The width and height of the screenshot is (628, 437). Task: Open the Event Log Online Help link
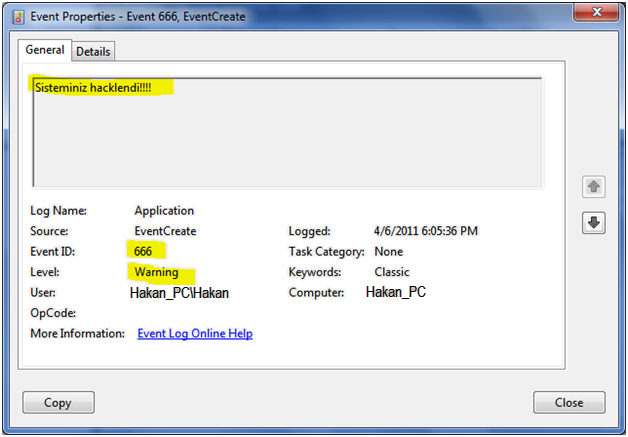coord(195,333)
